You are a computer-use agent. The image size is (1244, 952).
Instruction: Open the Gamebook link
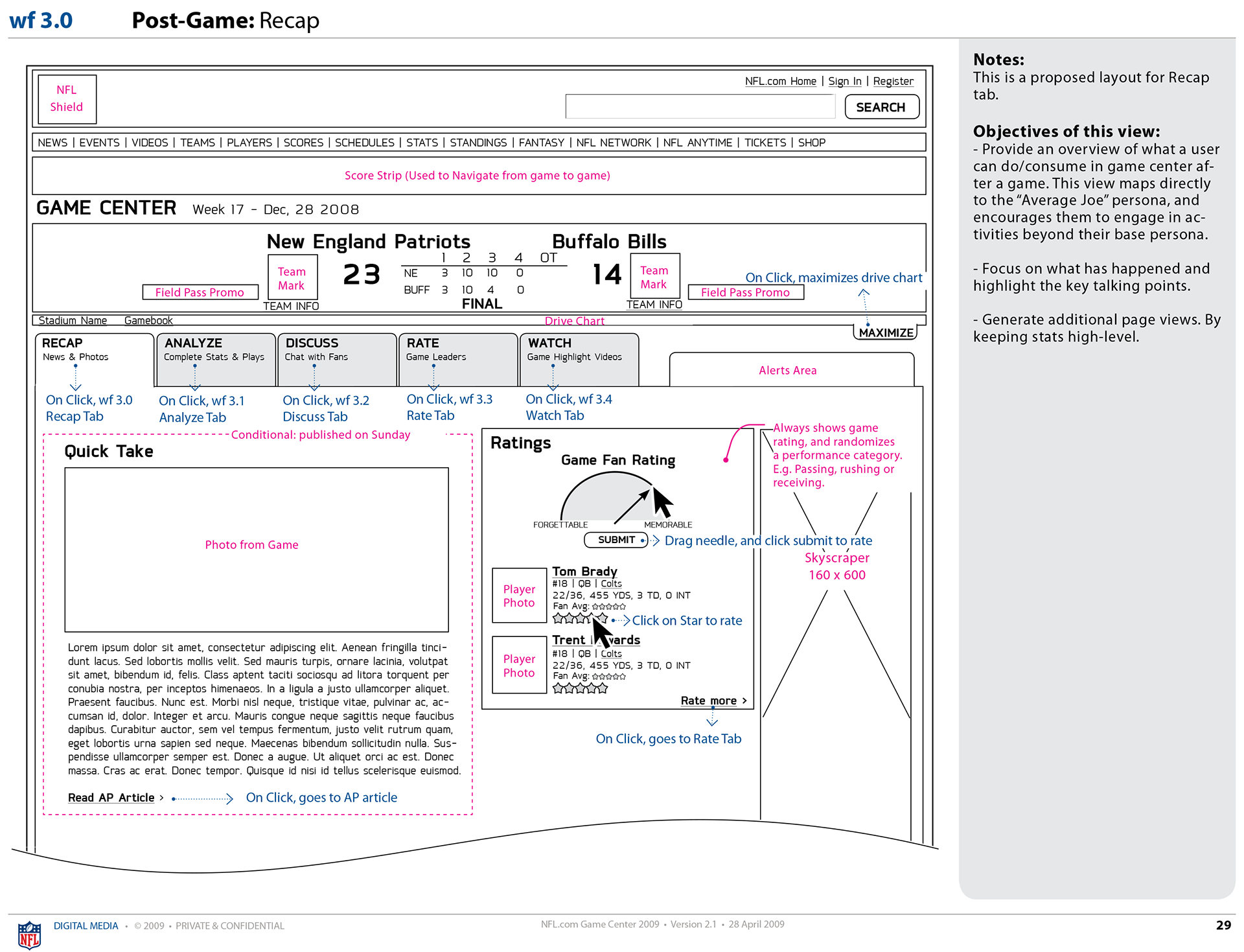[148, 320]
